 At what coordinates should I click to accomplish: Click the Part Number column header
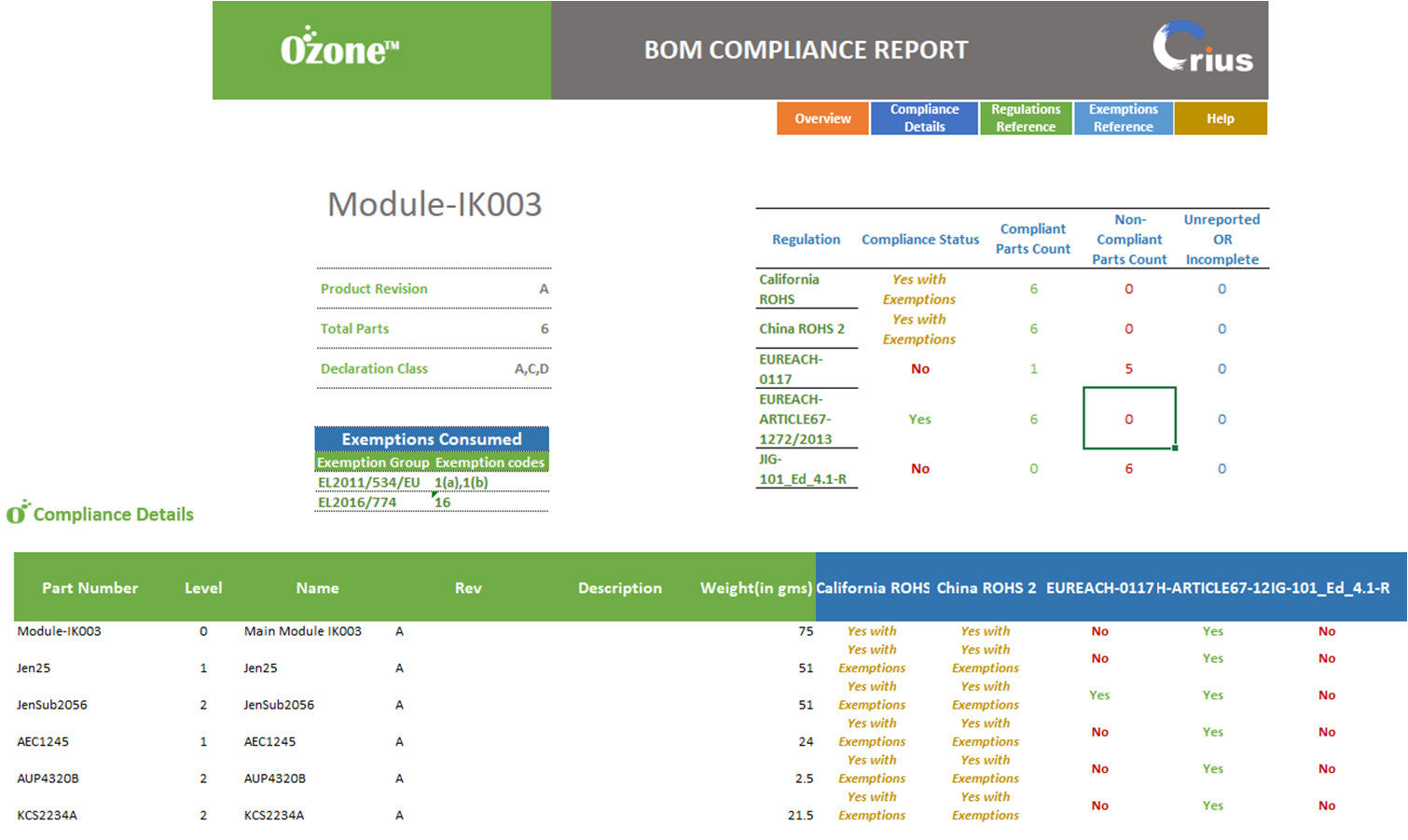point(90,588)
